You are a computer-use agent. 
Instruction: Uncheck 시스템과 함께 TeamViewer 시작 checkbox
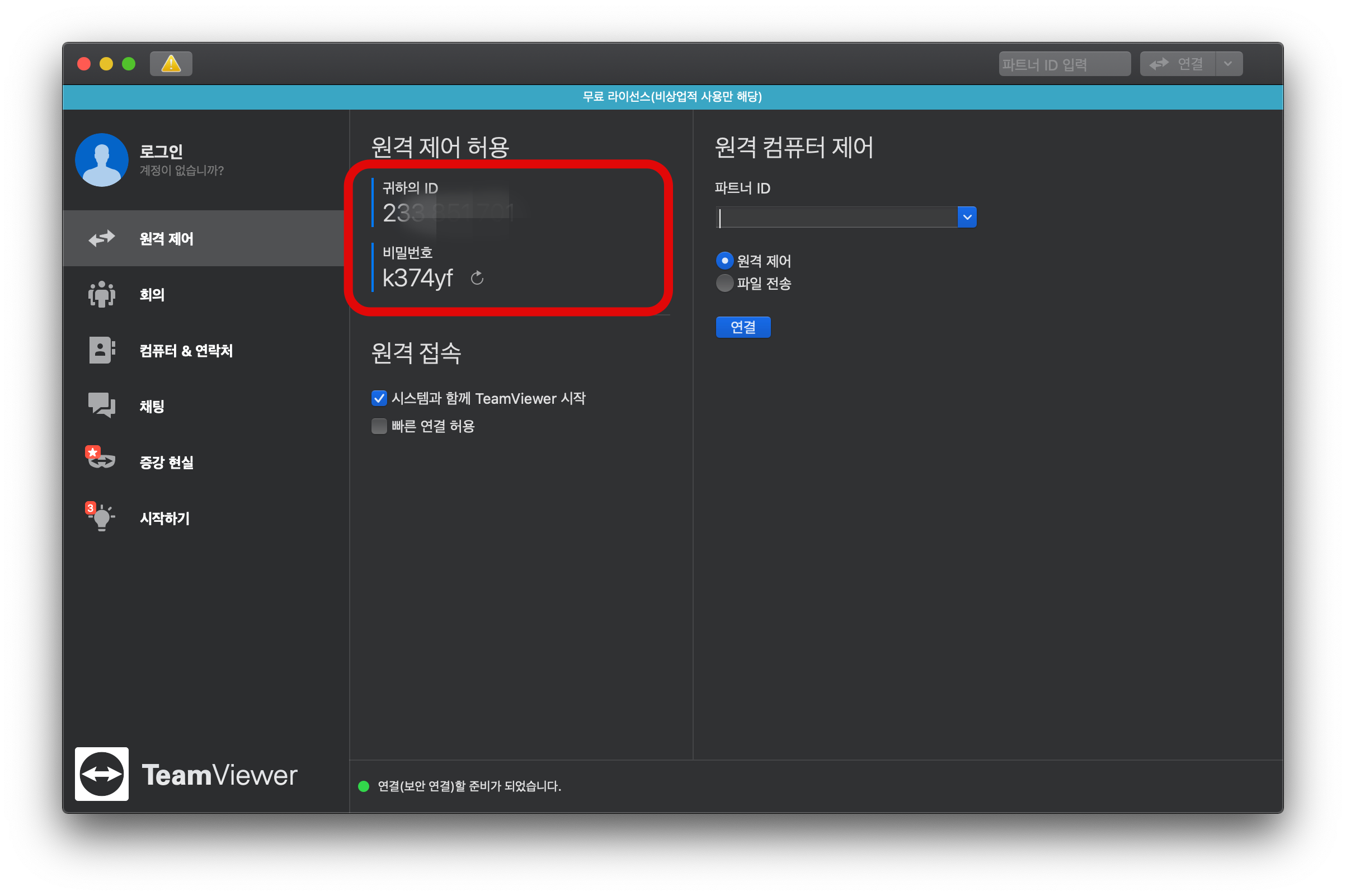379,398
